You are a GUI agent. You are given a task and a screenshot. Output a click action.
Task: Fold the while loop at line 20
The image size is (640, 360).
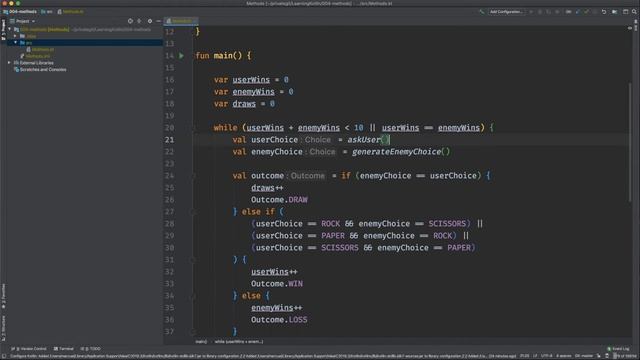coord(193,128)
